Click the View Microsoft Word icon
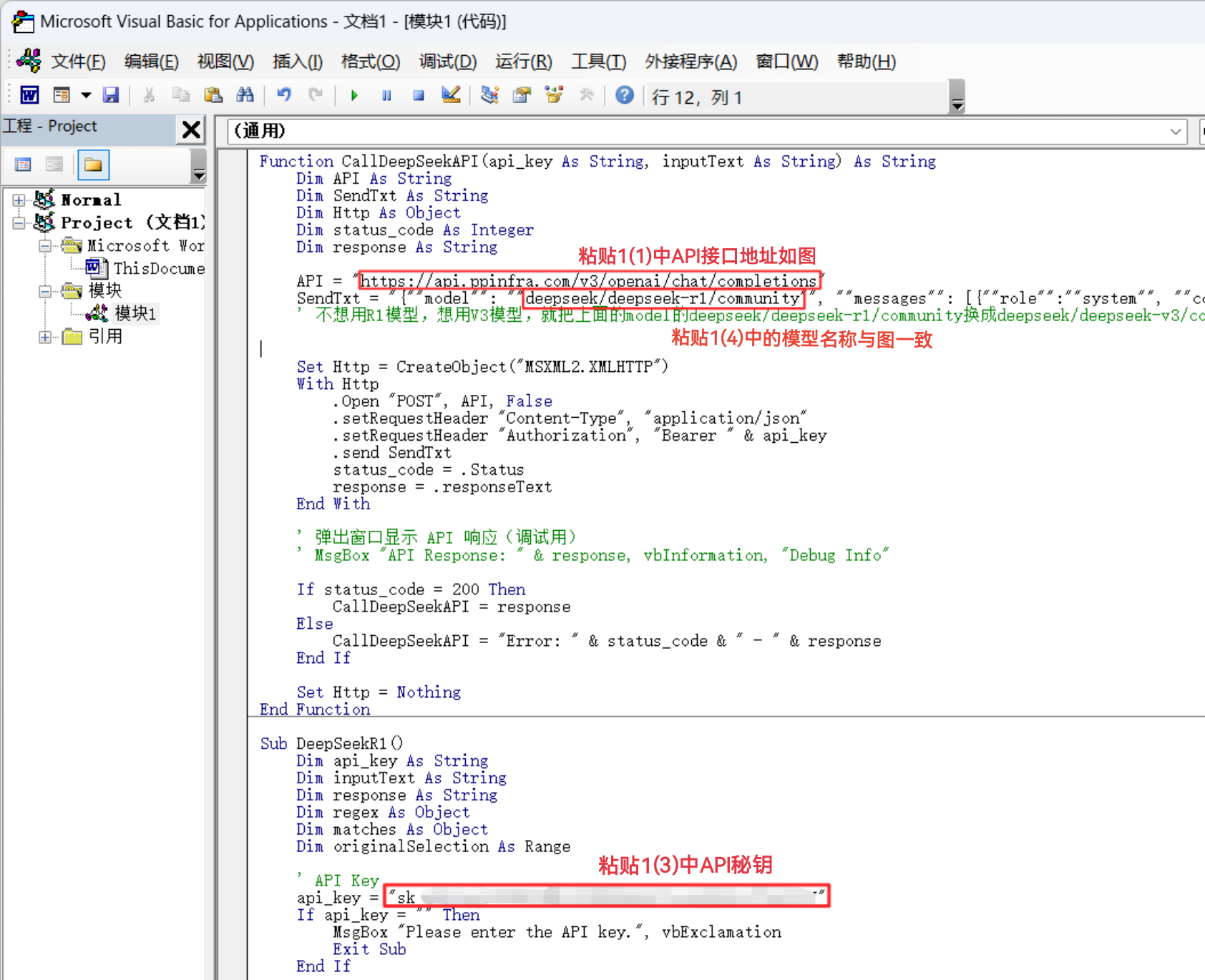The image size is (1205, 980). point(29,95)
